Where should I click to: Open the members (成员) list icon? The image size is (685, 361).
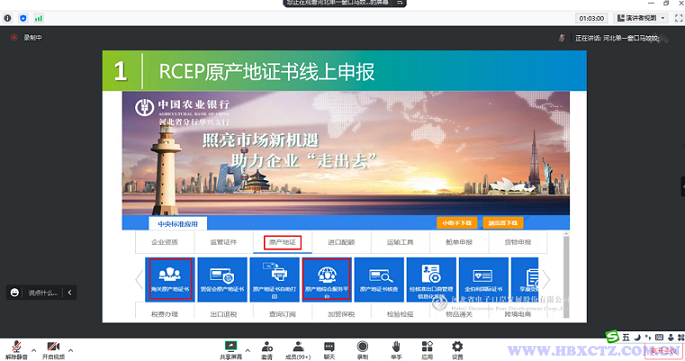(x=298, y=350)
